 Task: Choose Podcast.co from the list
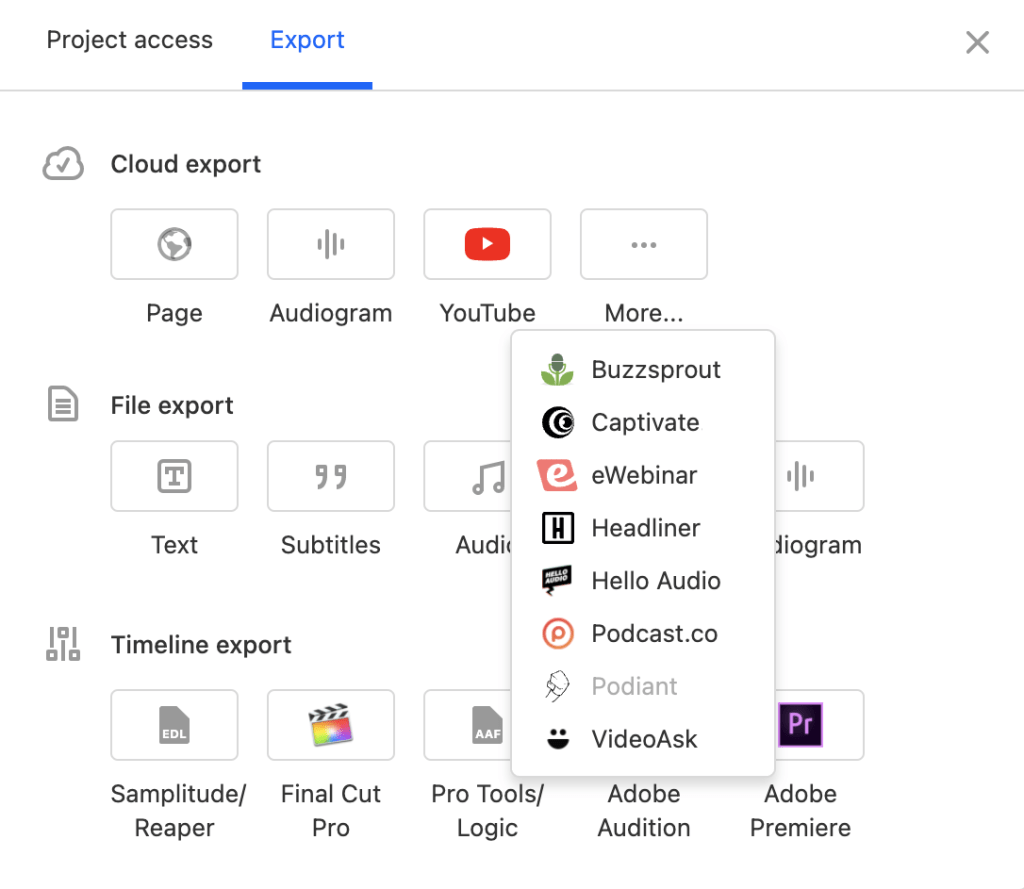643,634
